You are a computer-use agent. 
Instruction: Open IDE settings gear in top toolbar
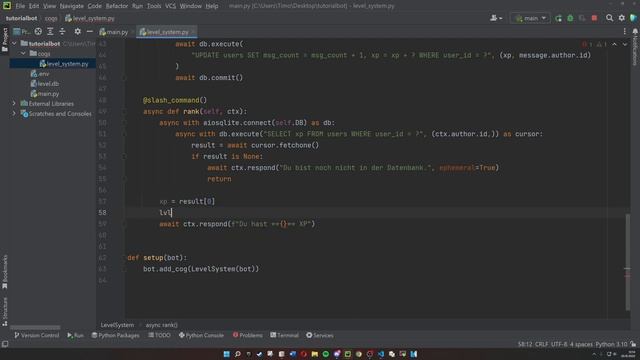(622, 18)
